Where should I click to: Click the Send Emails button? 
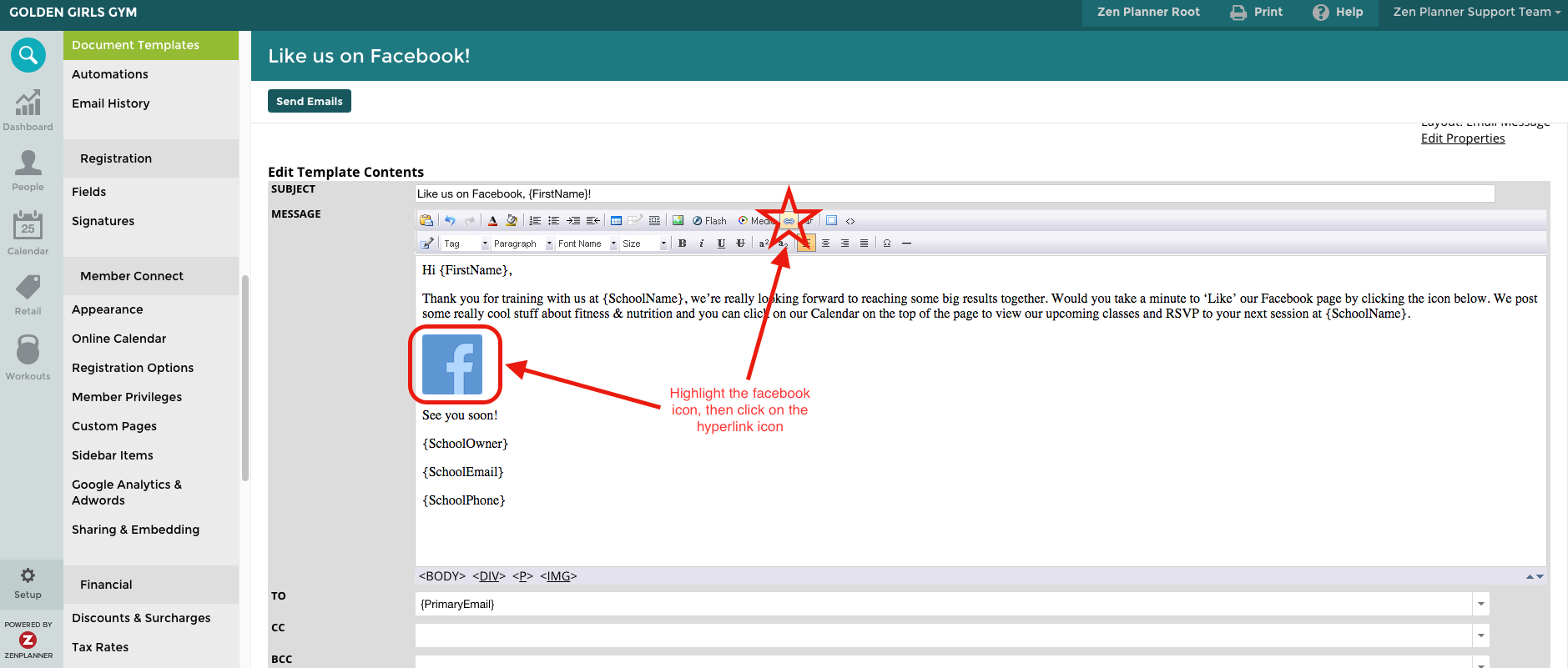coord(309,101)
